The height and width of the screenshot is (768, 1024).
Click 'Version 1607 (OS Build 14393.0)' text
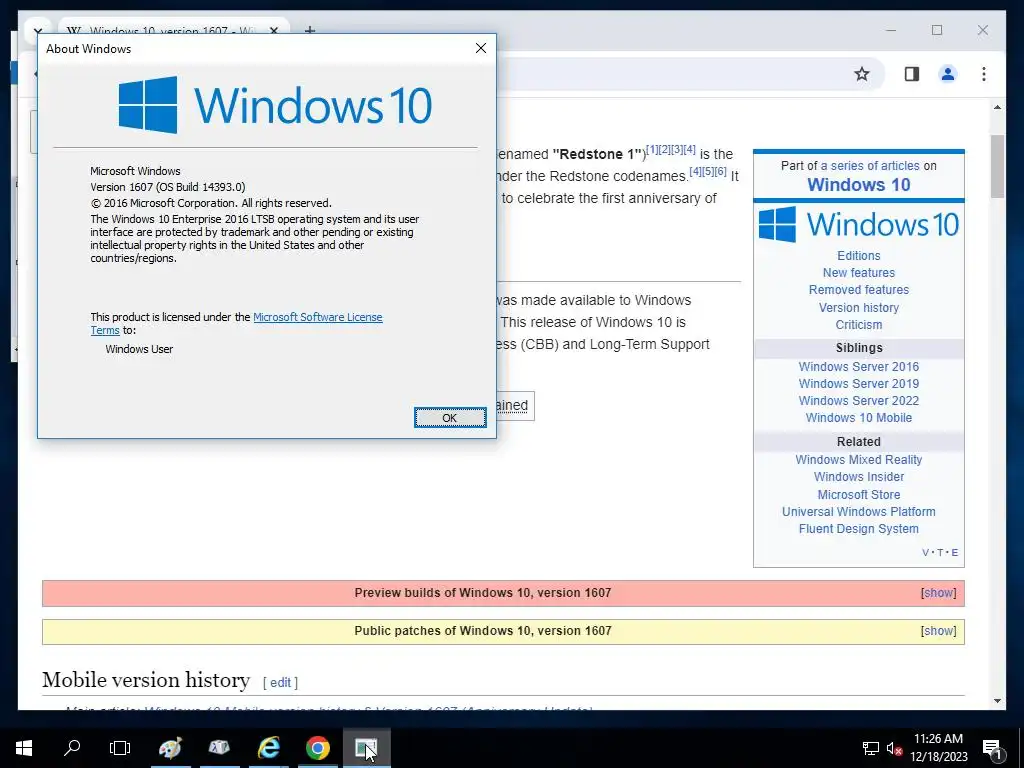168,187
